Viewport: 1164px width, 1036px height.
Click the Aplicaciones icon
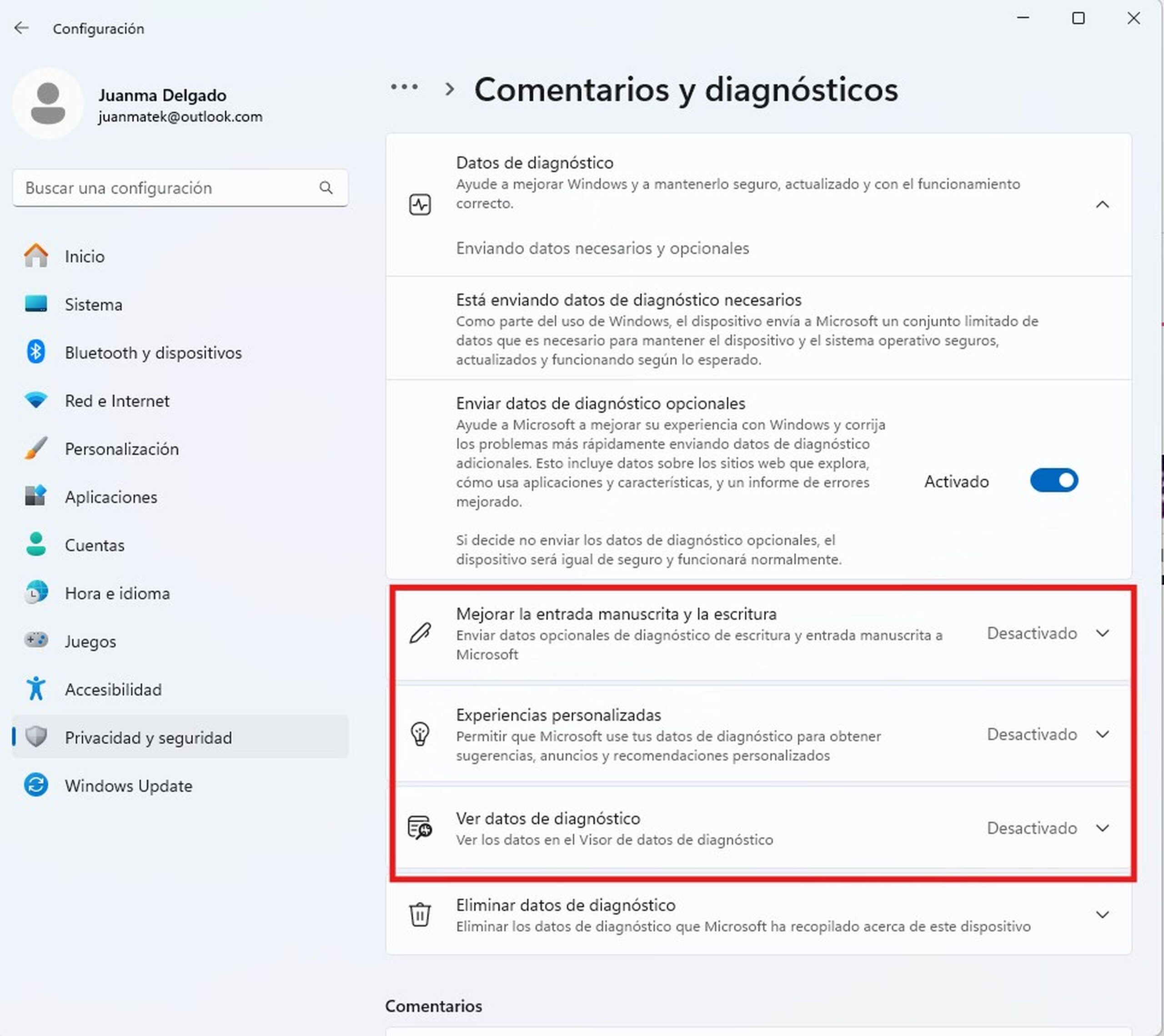[36, 496]
